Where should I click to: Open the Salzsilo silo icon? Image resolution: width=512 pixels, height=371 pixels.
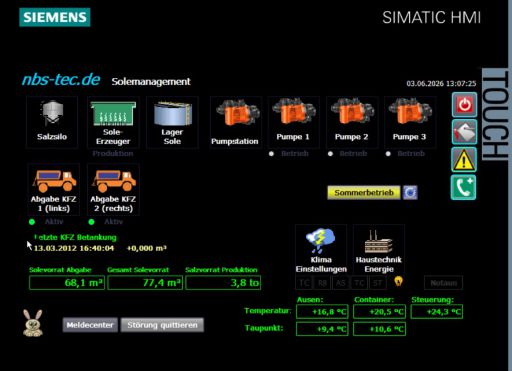point(52,122)
